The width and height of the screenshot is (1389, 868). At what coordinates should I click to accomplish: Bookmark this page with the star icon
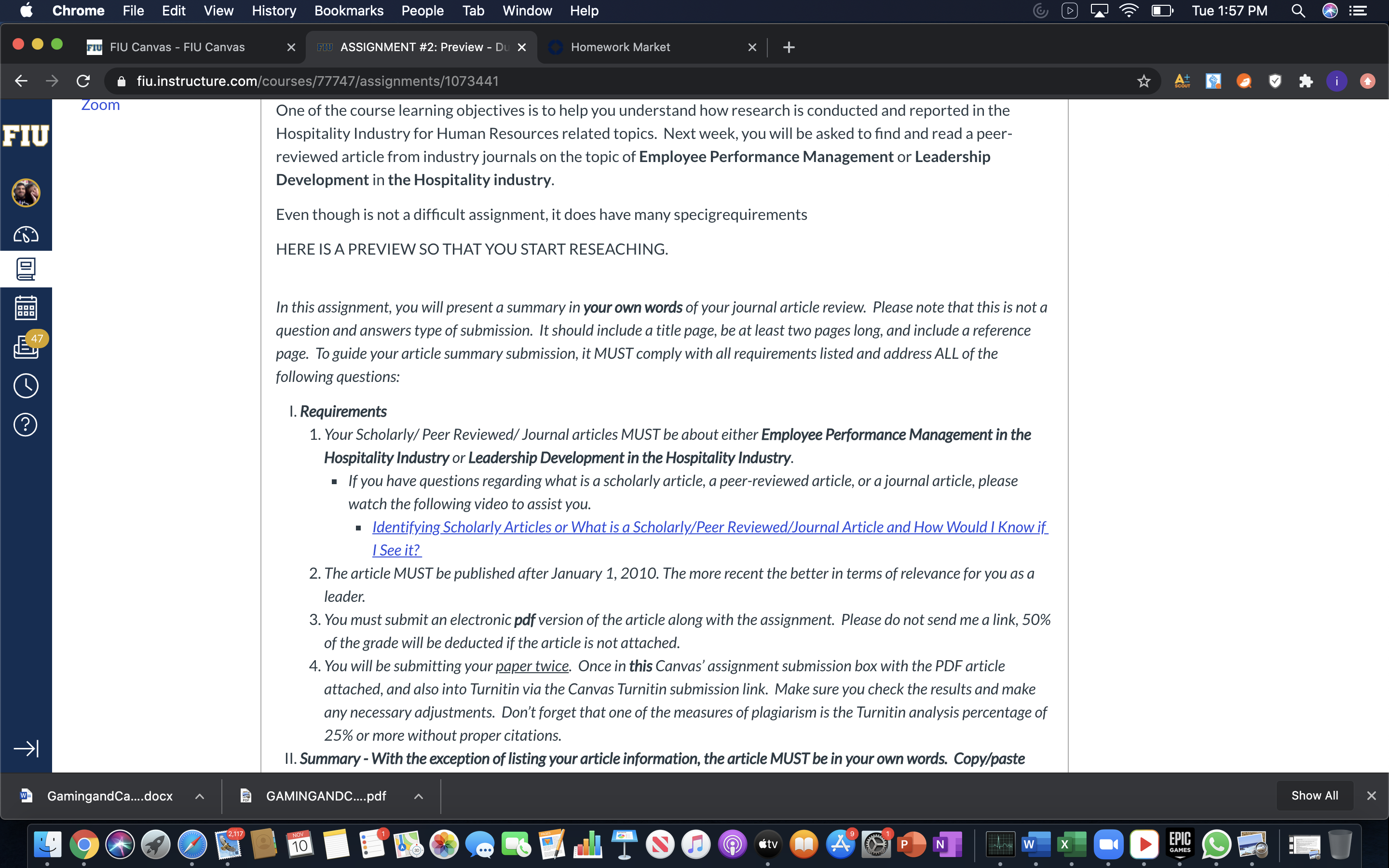point(1144,81)
